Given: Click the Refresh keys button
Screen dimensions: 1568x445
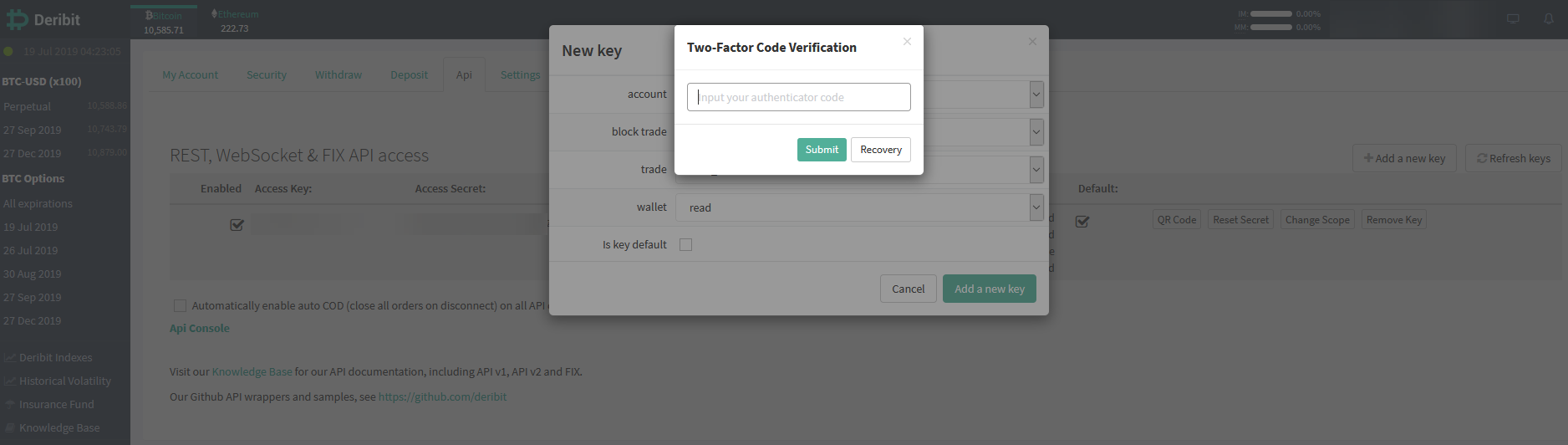Looking at the screenshot, I should 1513,158.
